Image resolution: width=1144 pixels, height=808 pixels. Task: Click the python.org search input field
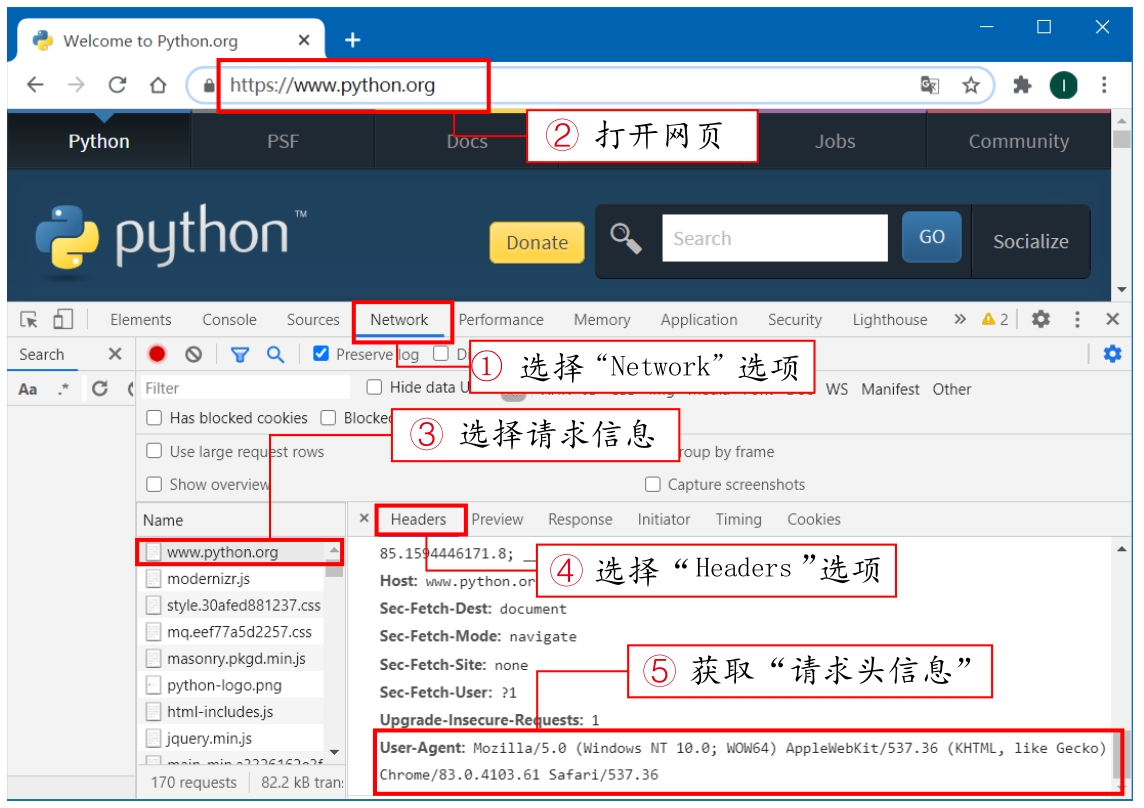pyautogui.click(x=774, y=239)
